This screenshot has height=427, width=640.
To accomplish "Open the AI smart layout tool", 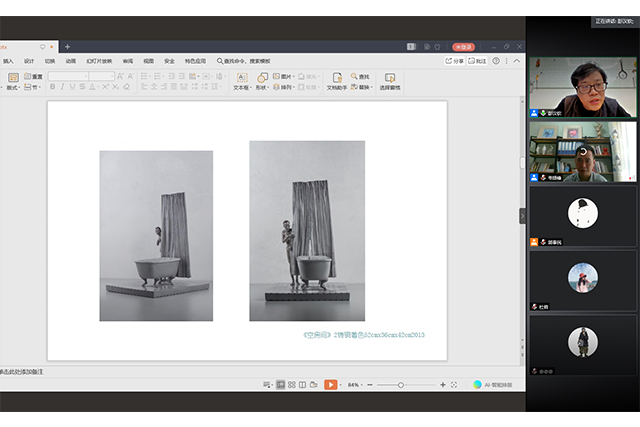I will (495, 384).
